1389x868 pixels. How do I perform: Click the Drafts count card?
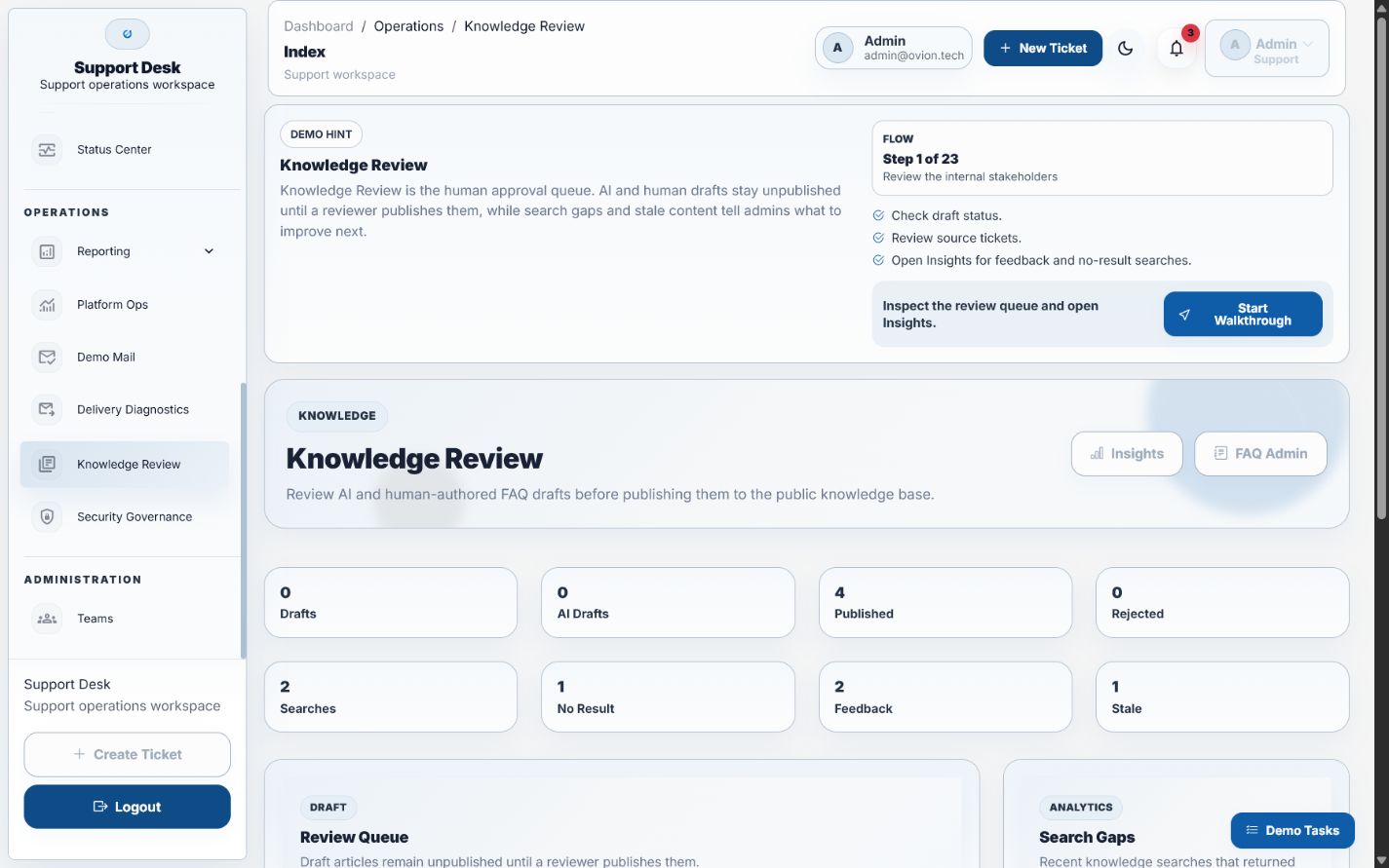[391, 603]
